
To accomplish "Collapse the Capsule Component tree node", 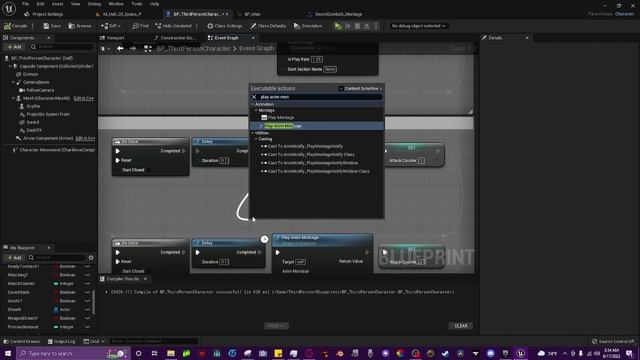I will pyautogui.click(x=10, y=66).
